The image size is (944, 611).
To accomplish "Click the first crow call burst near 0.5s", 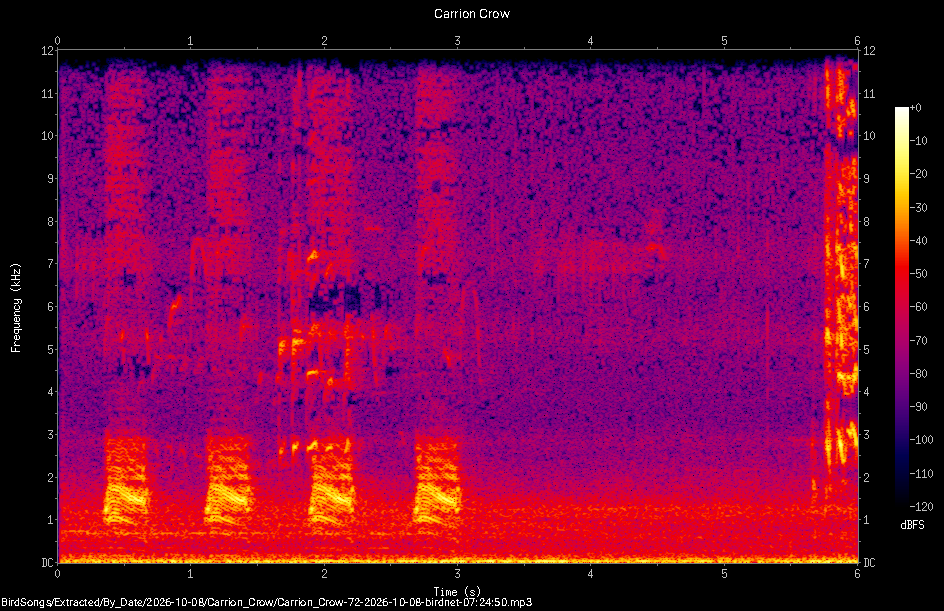I will coord(125,482).
